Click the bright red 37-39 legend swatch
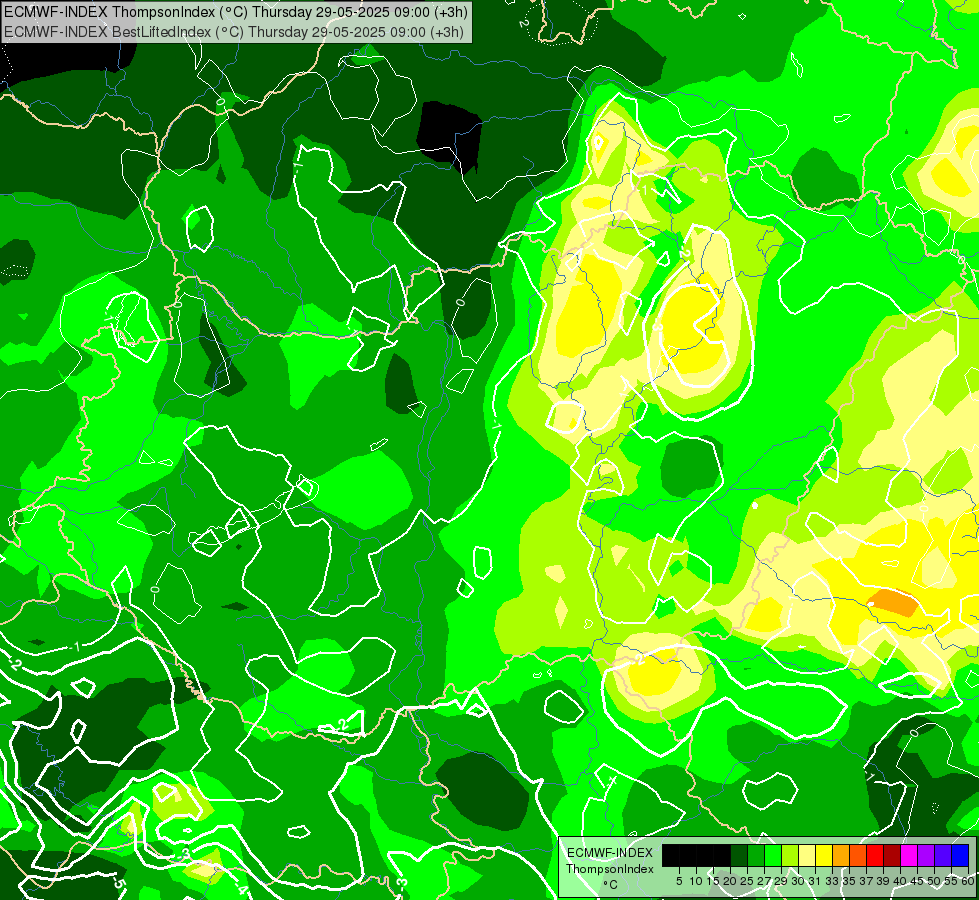 (874, 855)
